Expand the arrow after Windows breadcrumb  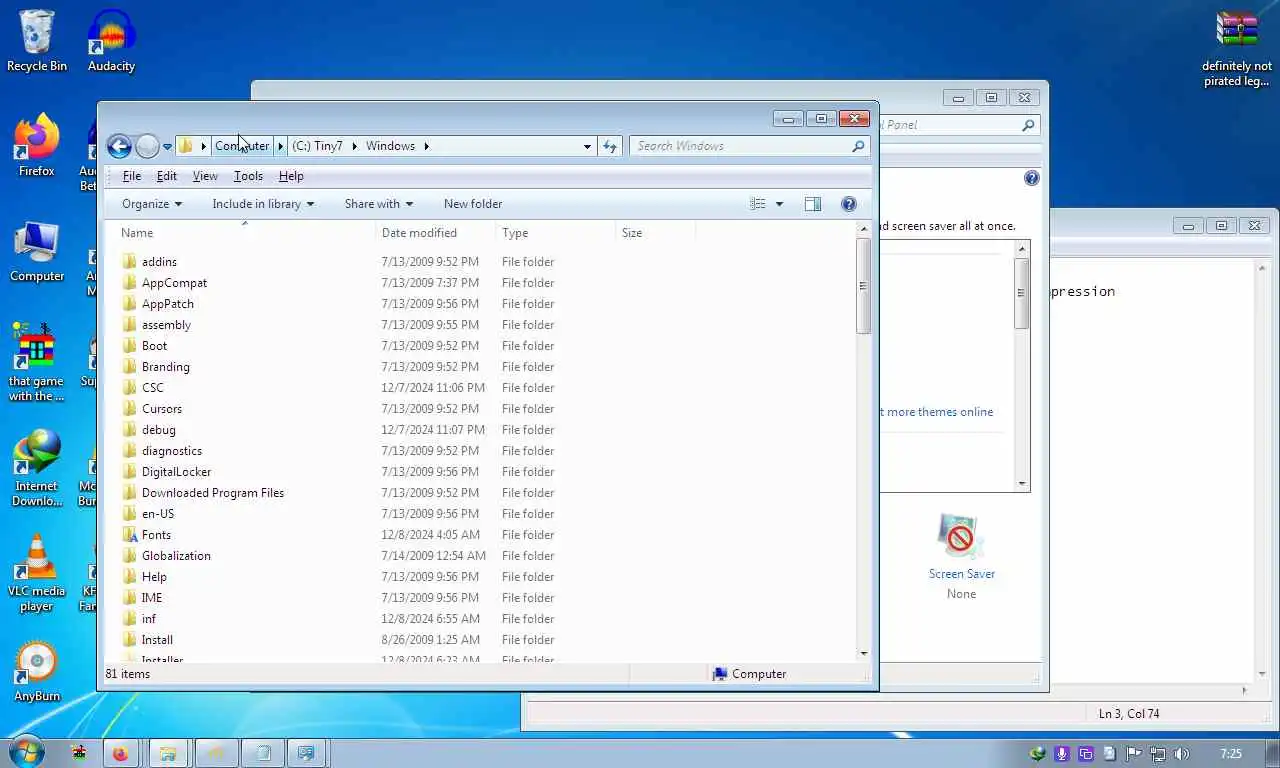(x=426, y=146)
